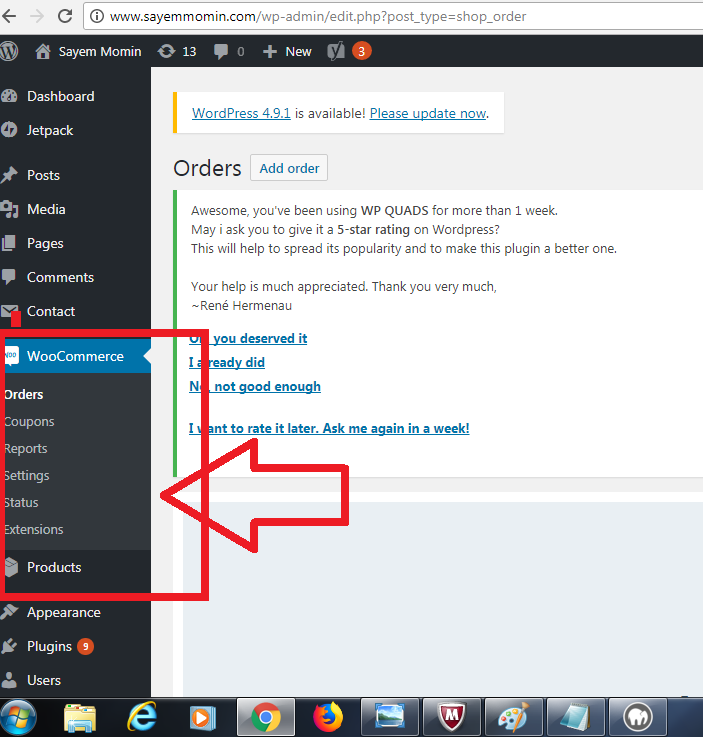
Task: Click the Appearance paintbrush icon
Action: [9, 612]
